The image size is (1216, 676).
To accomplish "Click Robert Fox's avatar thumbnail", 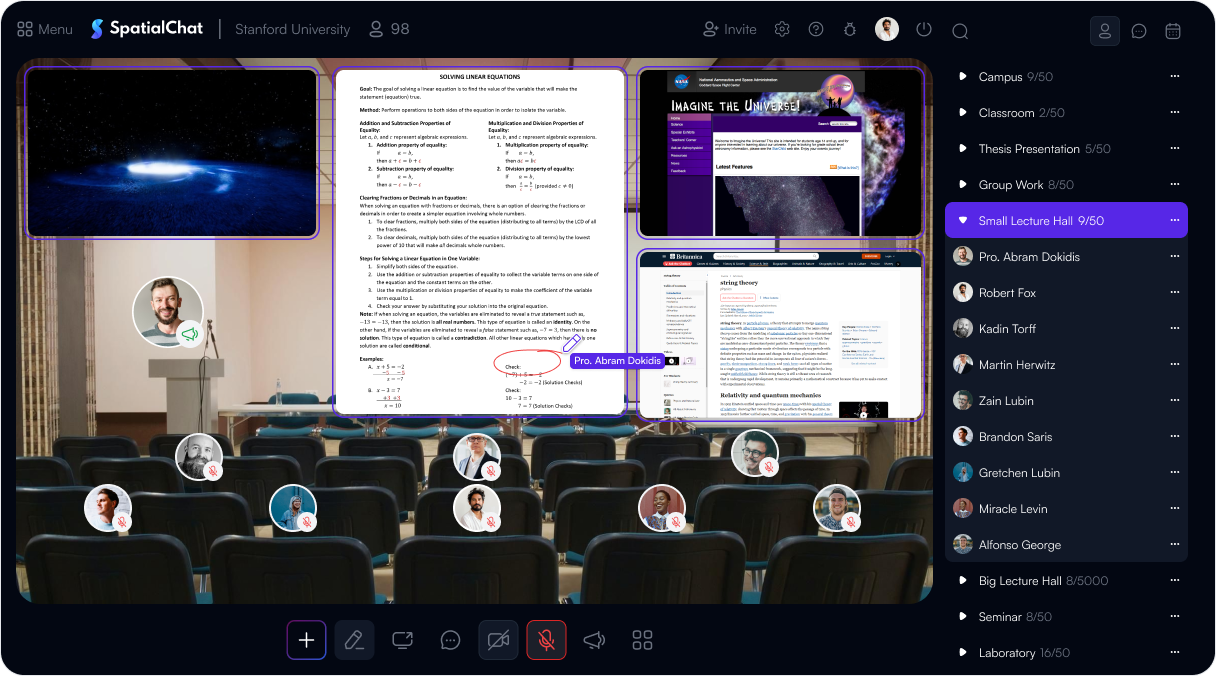I will [x=962, y=292].
